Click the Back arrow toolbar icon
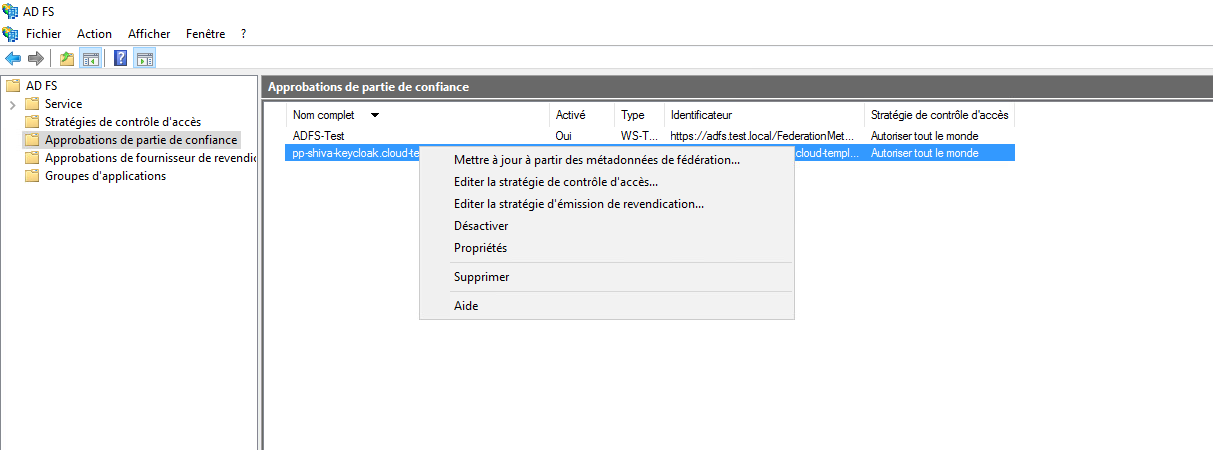The width and height of the screenshot is (1213, 450). (x=13, y=58)
